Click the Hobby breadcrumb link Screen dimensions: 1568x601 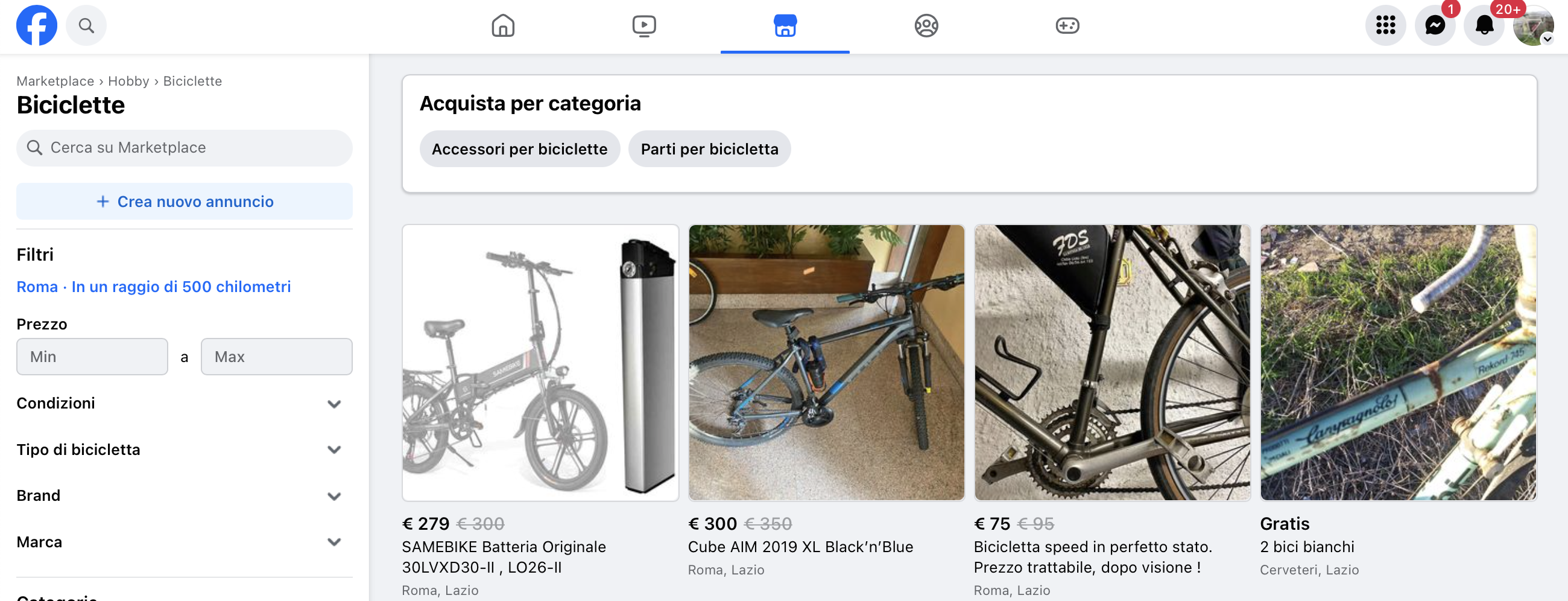pos(128,81)
